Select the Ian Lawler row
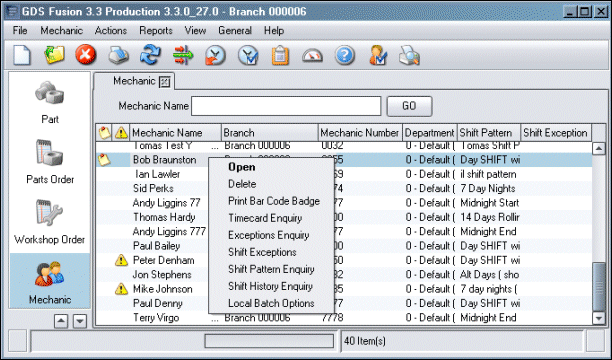The image size is (612, 360). click(x=344, y=174)
